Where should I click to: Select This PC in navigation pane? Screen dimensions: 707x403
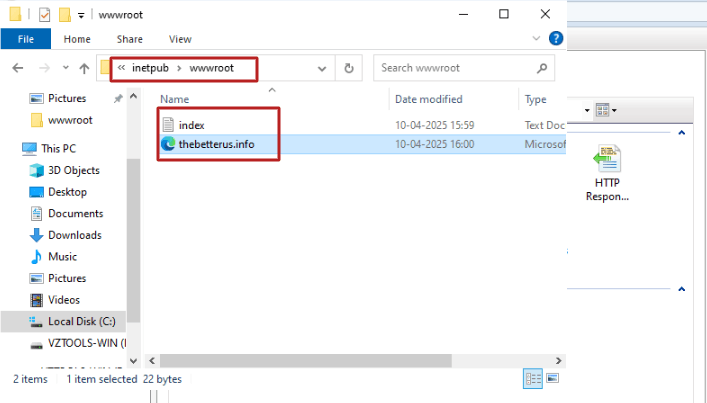click(x=59, y=148)
